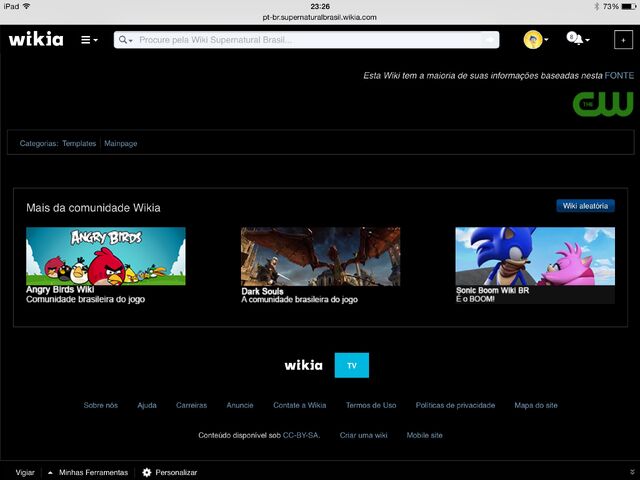Open the user avatar account menu

(536, 40)
